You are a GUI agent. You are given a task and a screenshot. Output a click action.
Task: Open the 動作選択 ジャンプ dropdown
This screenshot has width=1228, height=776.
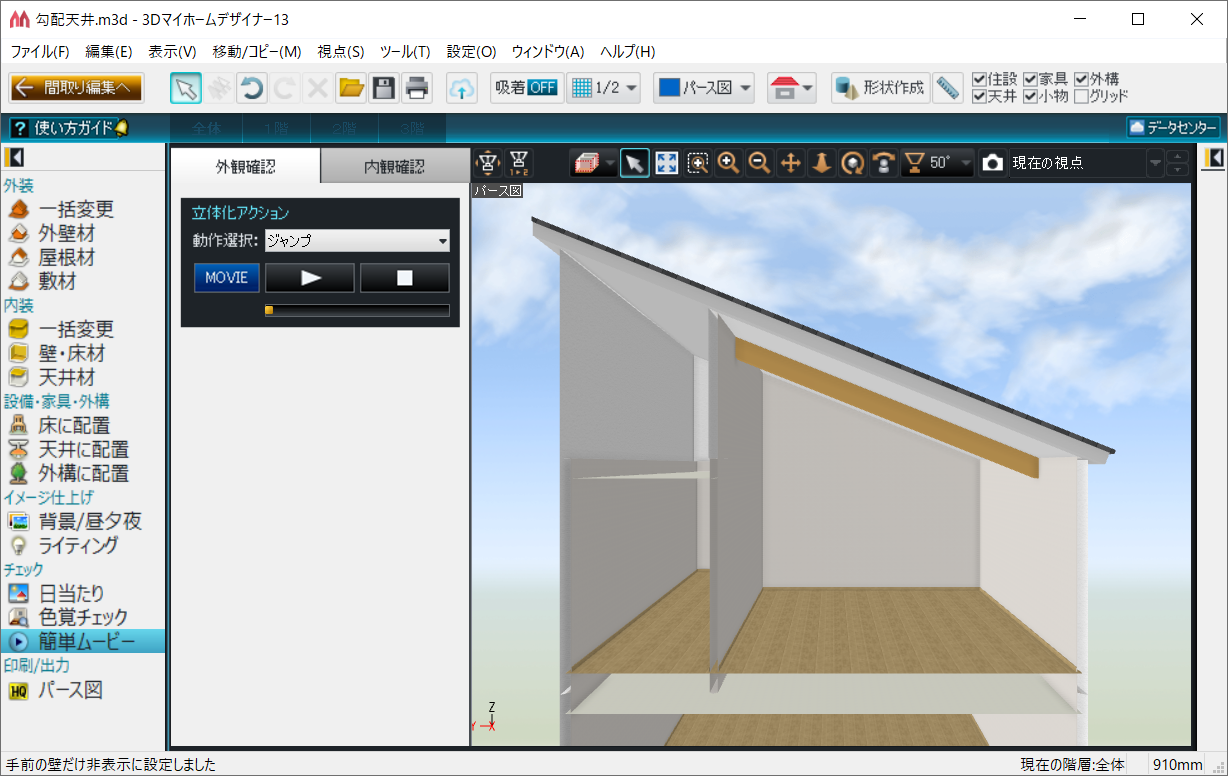click(x=357, y=241)
